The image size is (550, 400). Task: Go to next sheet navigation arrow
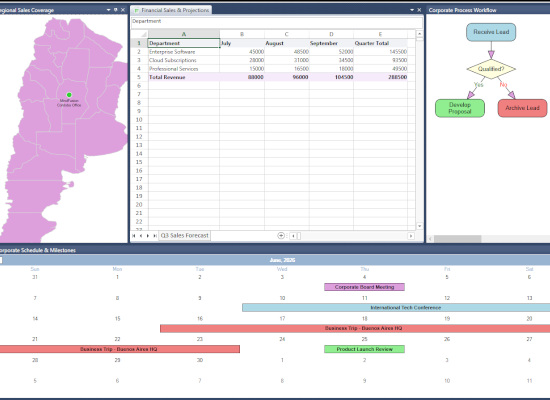[148, 236]
